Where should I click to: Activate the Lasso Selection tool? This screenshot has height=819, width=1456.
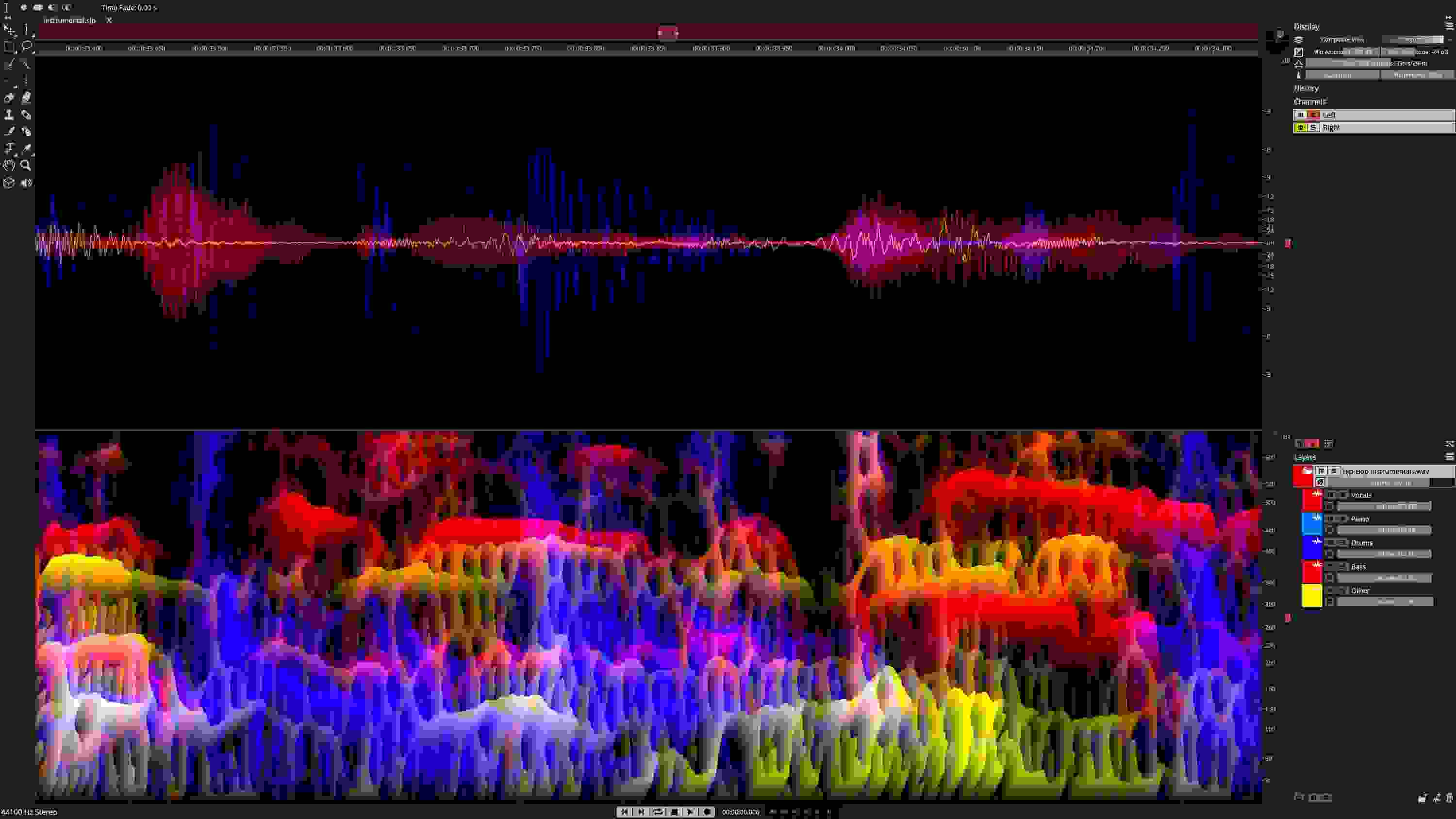click(x=27, y=47)
